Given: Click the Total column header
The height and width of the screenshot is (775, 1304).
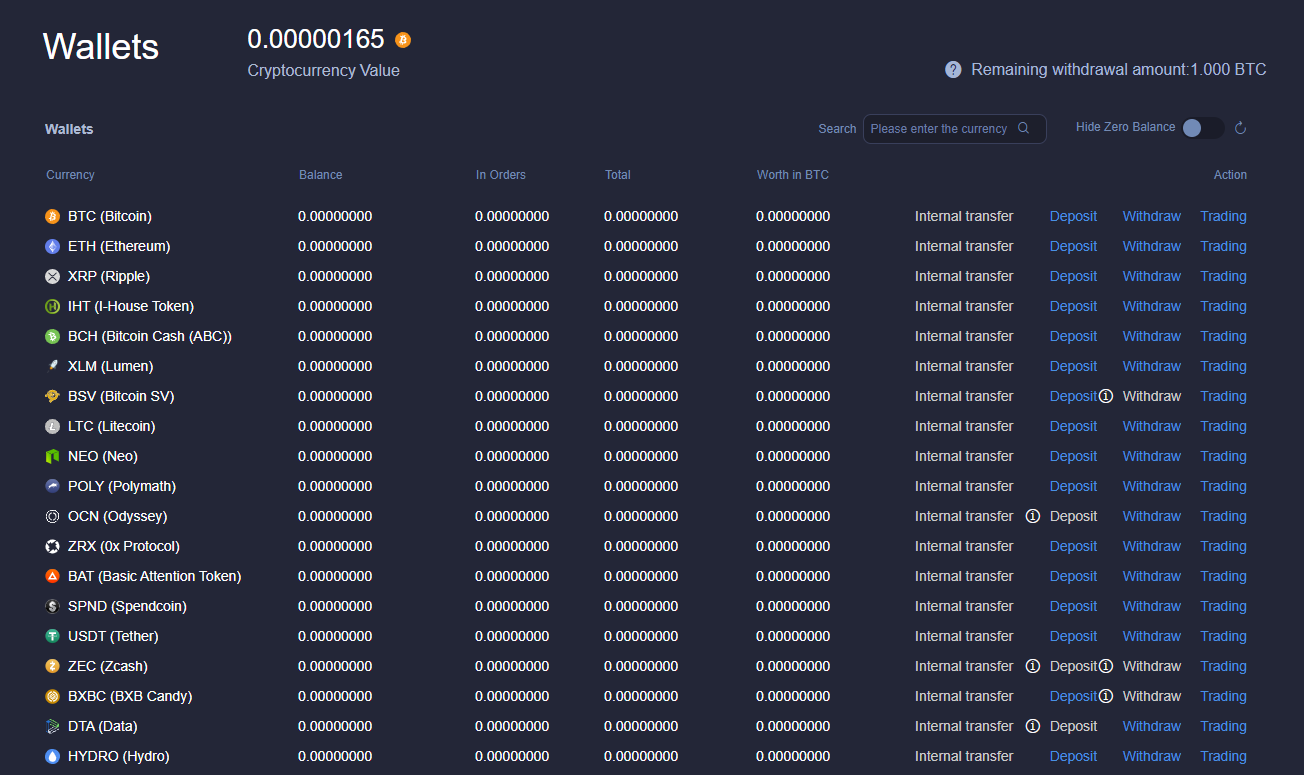Looking at the screenshot, I should coord(618,175).
